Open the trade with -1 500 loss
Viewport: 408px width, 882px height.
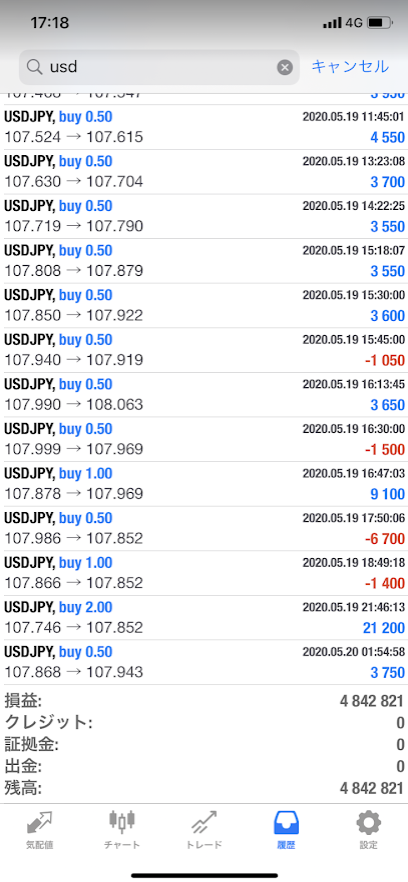204,439
